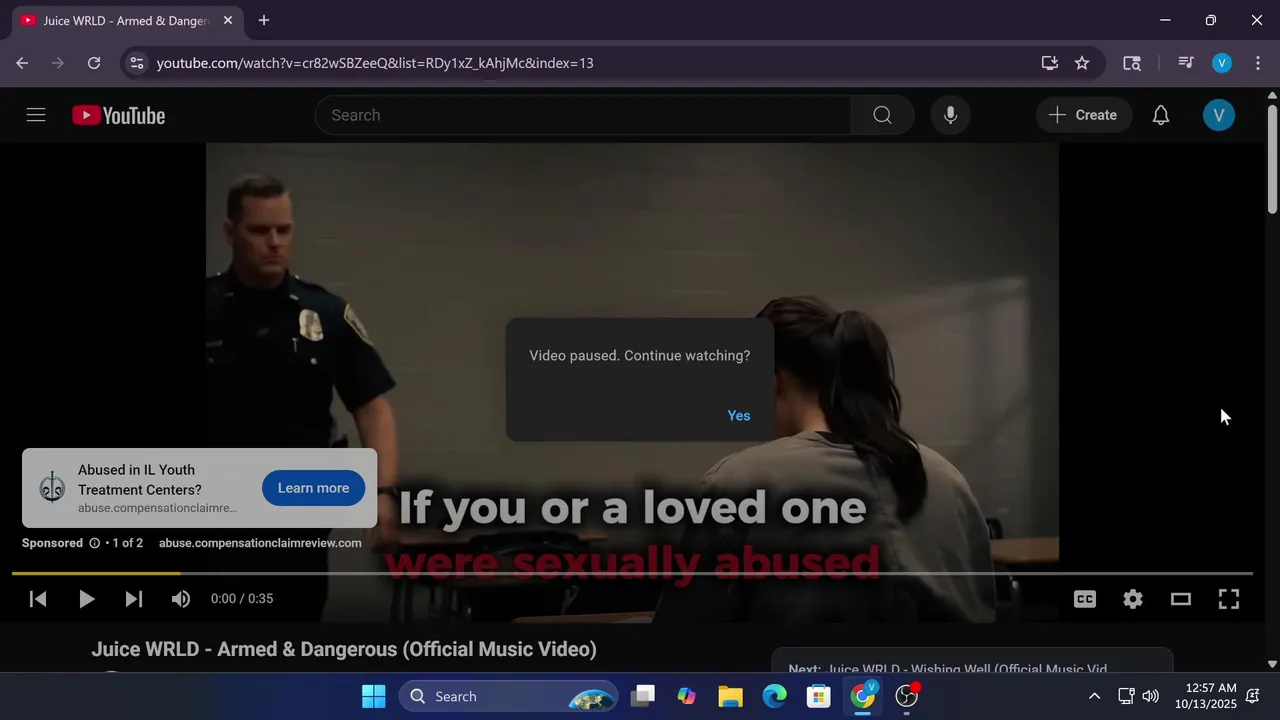The image size is (1280, 720).
Task: Skip to the next video
Action: [x=133, y=599]
